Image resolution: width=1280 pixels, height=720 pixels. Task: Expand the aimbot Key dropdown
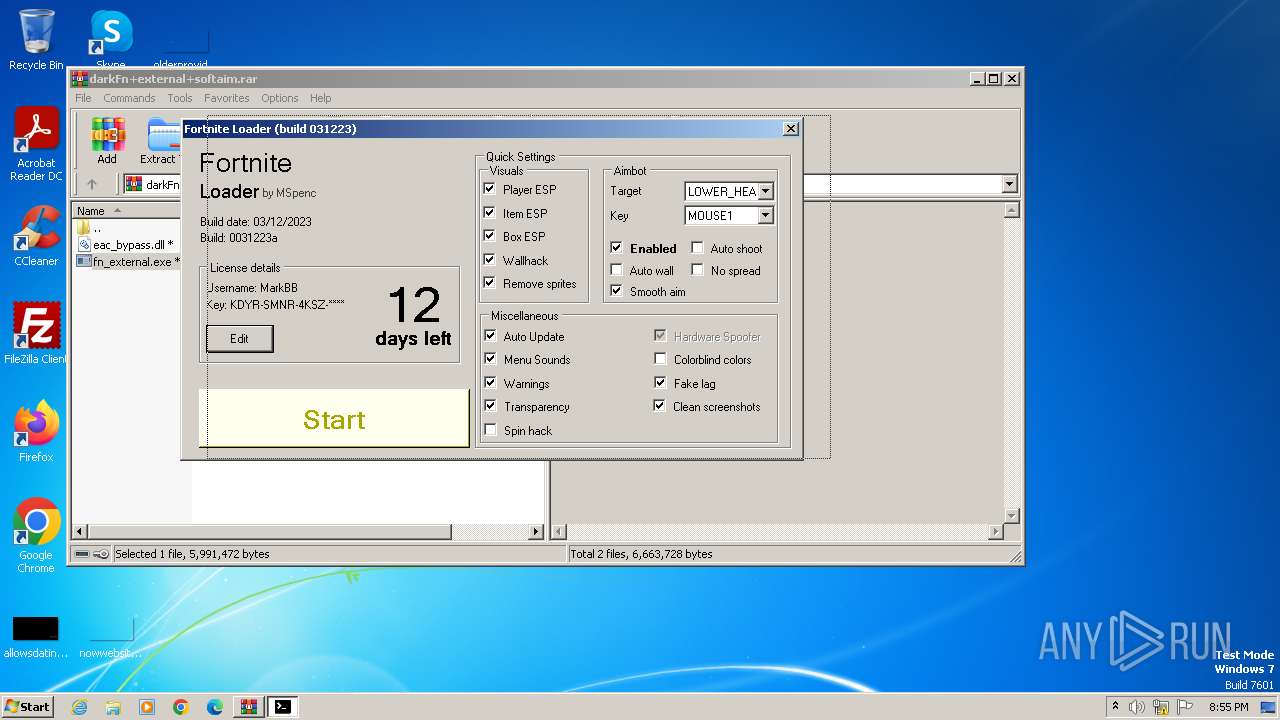click(x=765, y=215)
